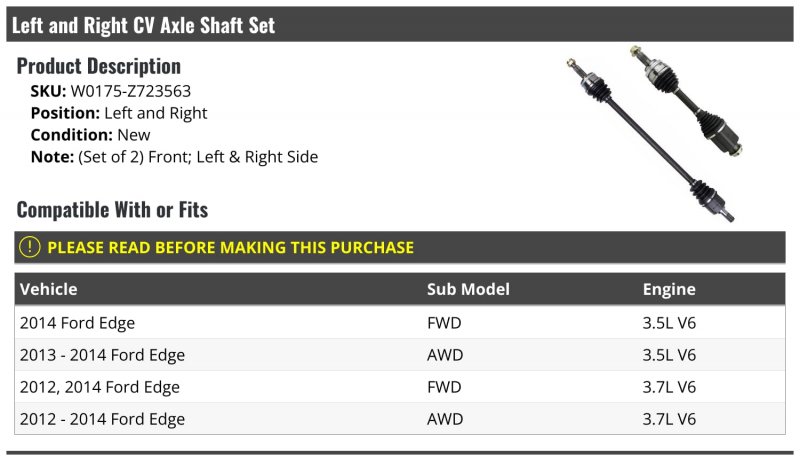Click the Left and Right CV Axle Shaft Set title
The height and width of the screenshot is (461, 800).
pyautogui.click(x=143, y=25)
